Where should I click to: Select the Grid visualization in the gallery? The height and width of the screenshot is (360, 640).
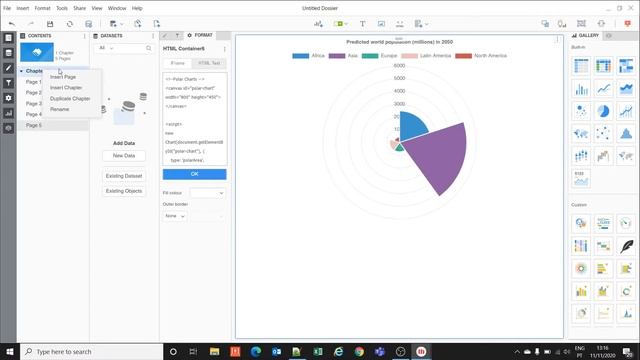click(581, 66)
